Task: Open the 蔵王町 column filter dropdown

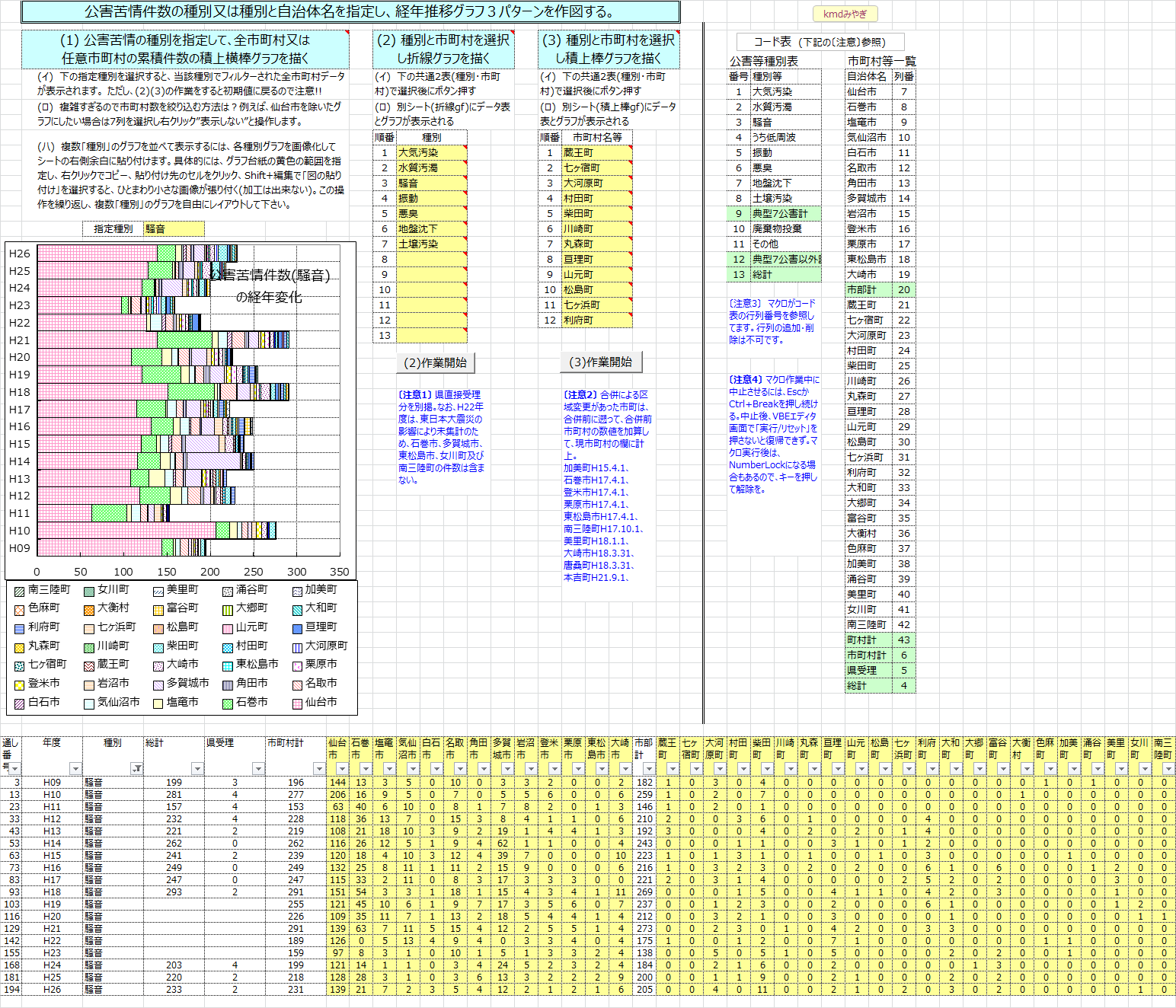Action: tap(673, 769)
